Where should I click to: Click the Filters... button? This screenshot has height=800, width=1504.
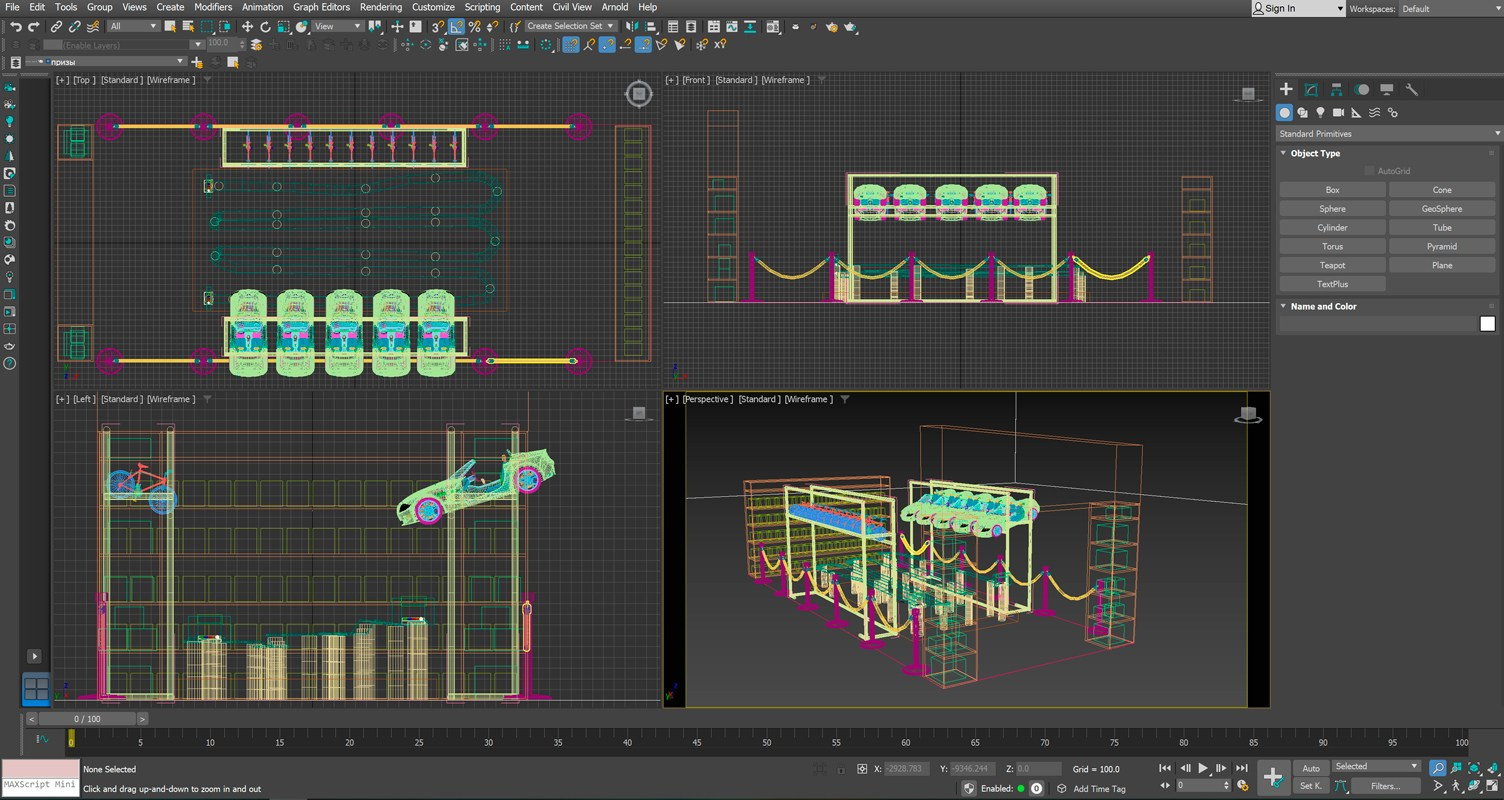tap(1386, 786)
